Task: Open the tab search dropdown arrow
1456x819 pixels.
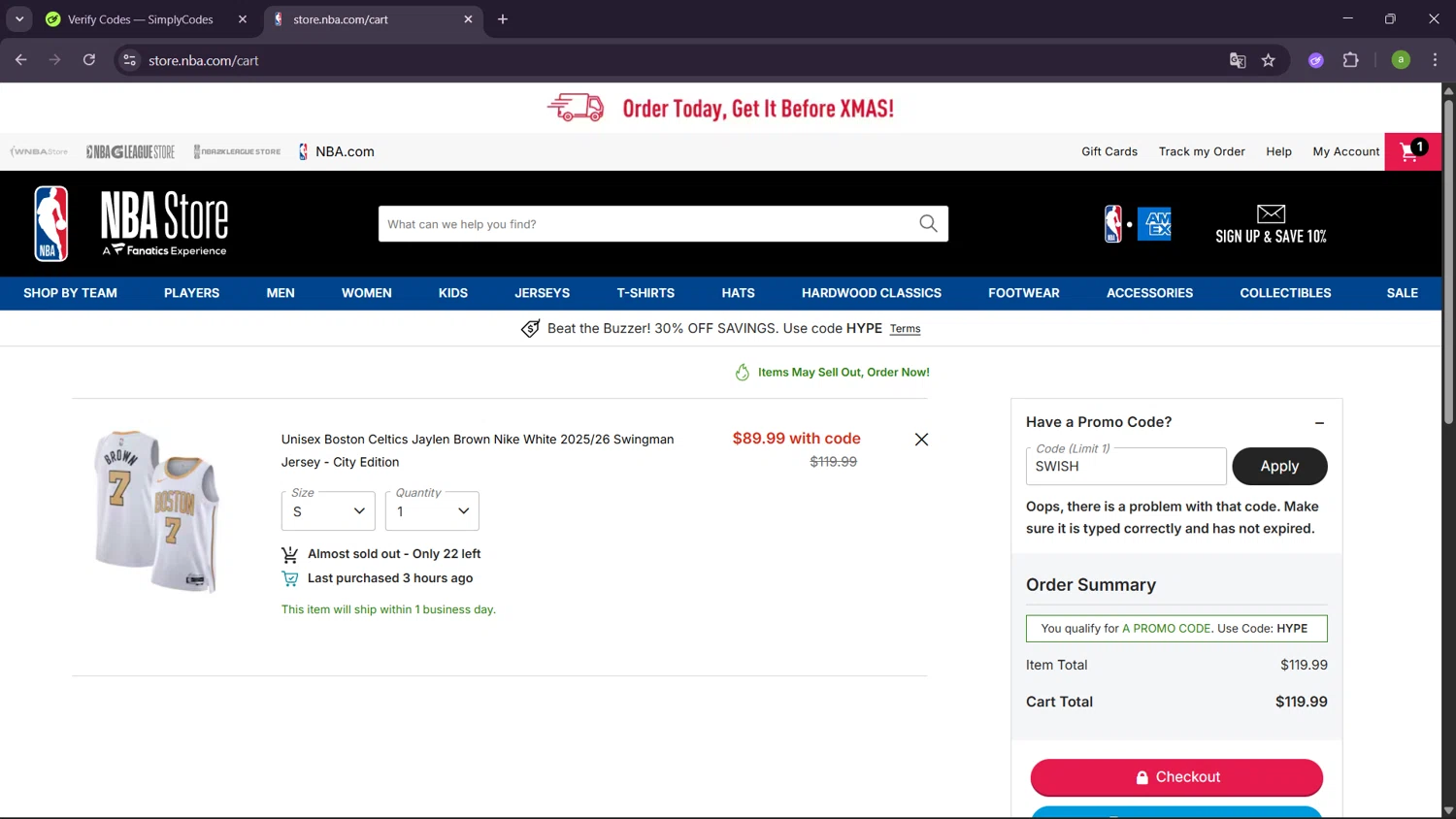Action: [x=19, y=19]
